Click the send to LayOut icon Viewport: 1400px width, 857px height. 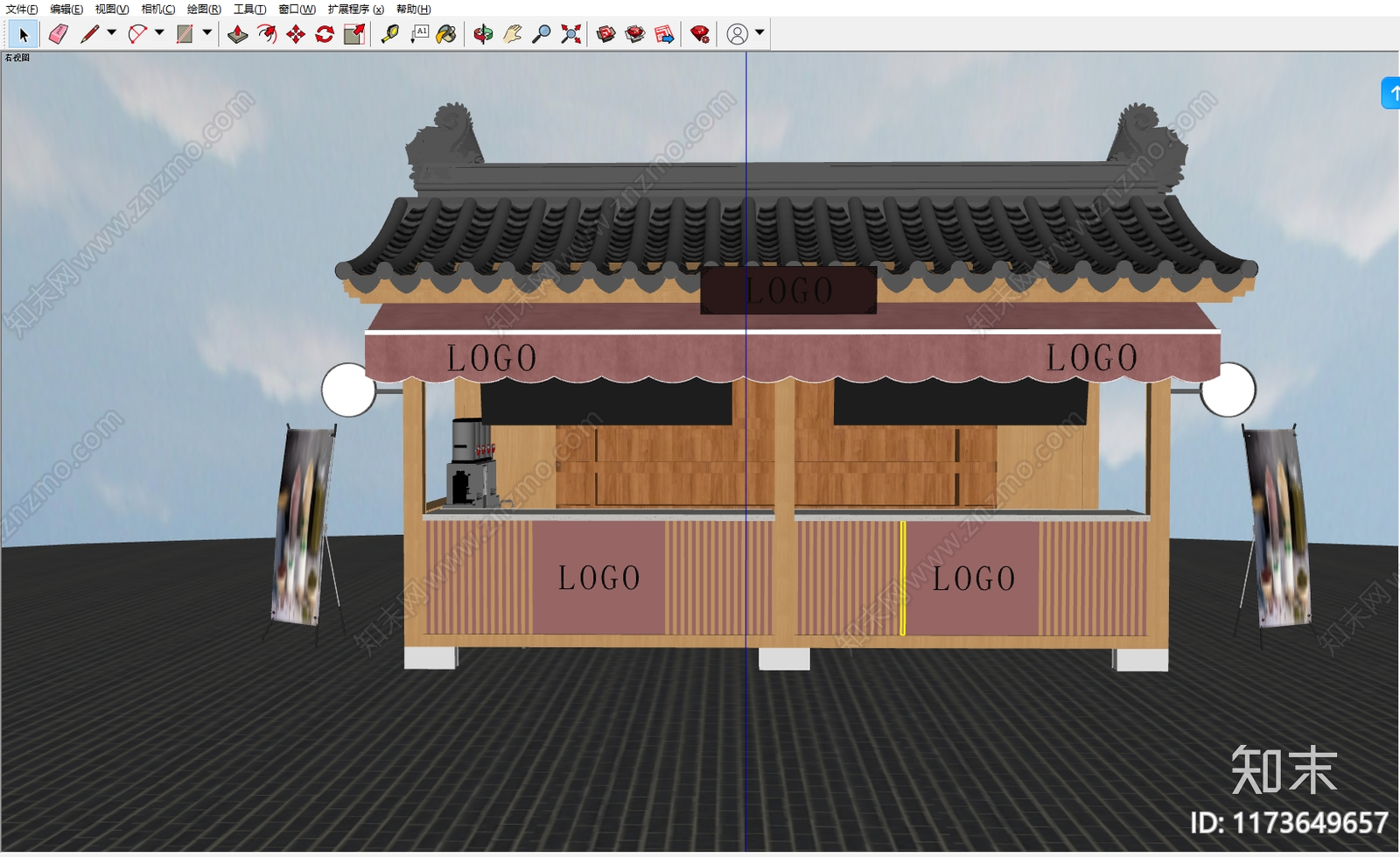(x=664, y=34)
